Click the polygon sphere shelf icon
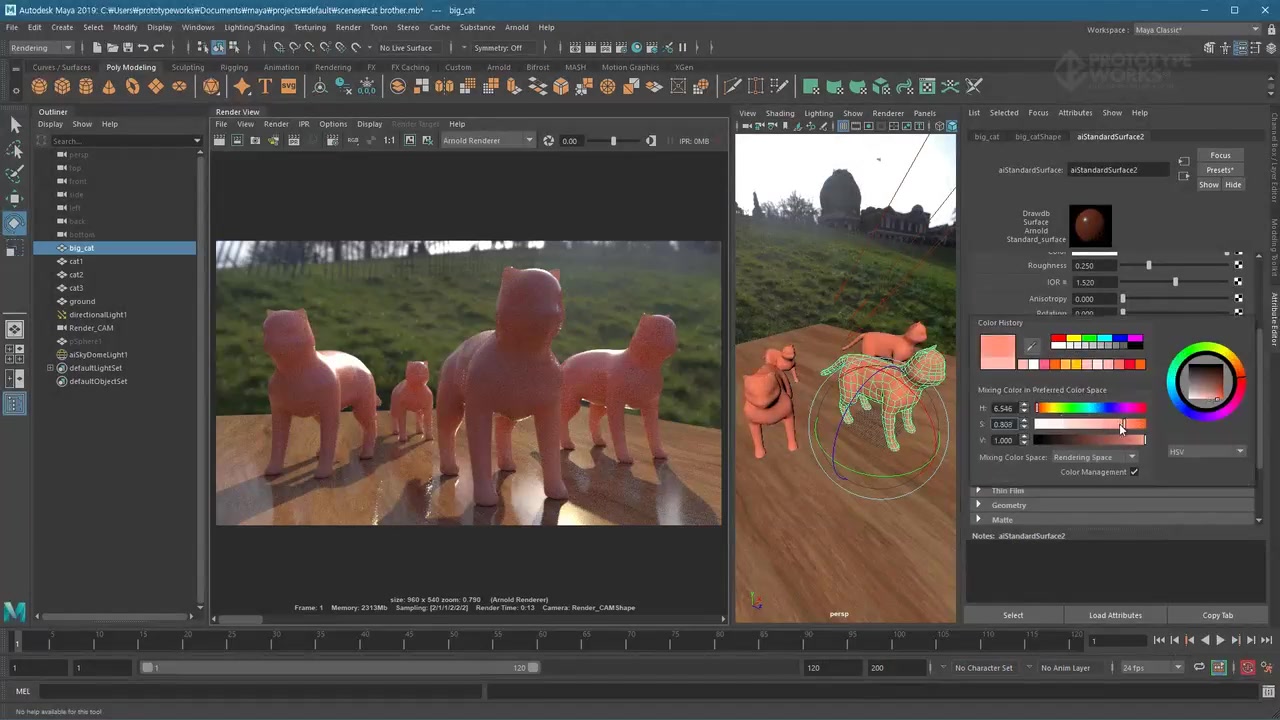Screen dimensions: 1280x720 click(40, 87)
